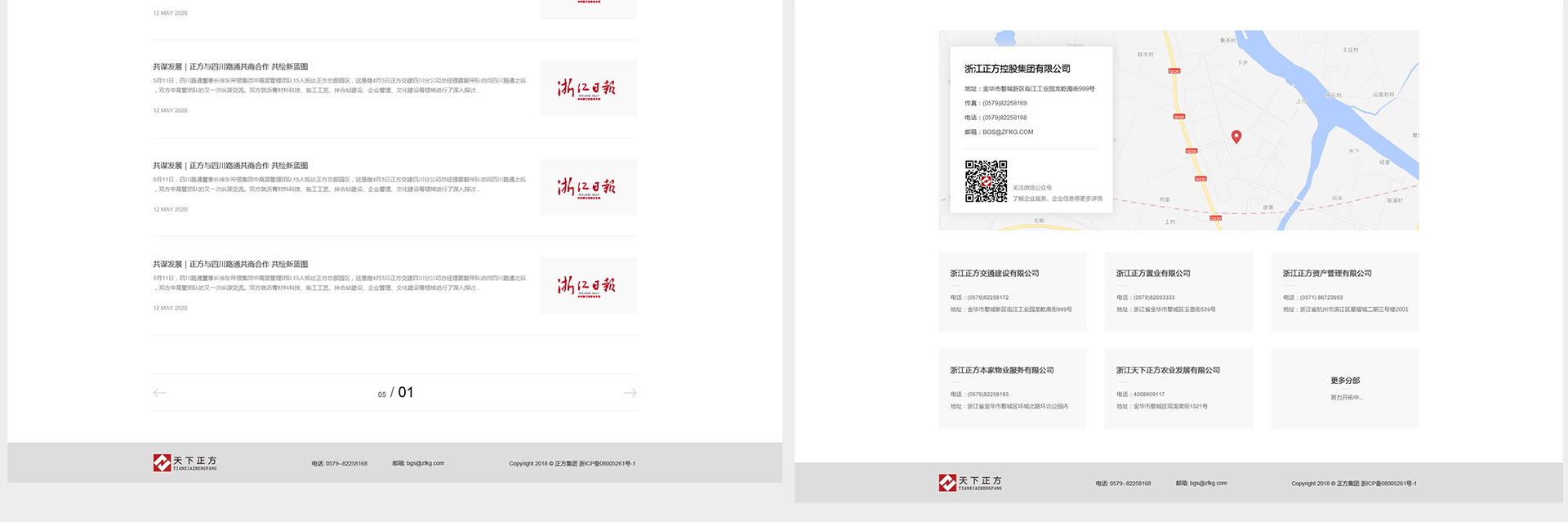
Task: Select the 浙江正方交通建设有限公司 branch card
Action: pyautogui.click(x=1012, y=292)
